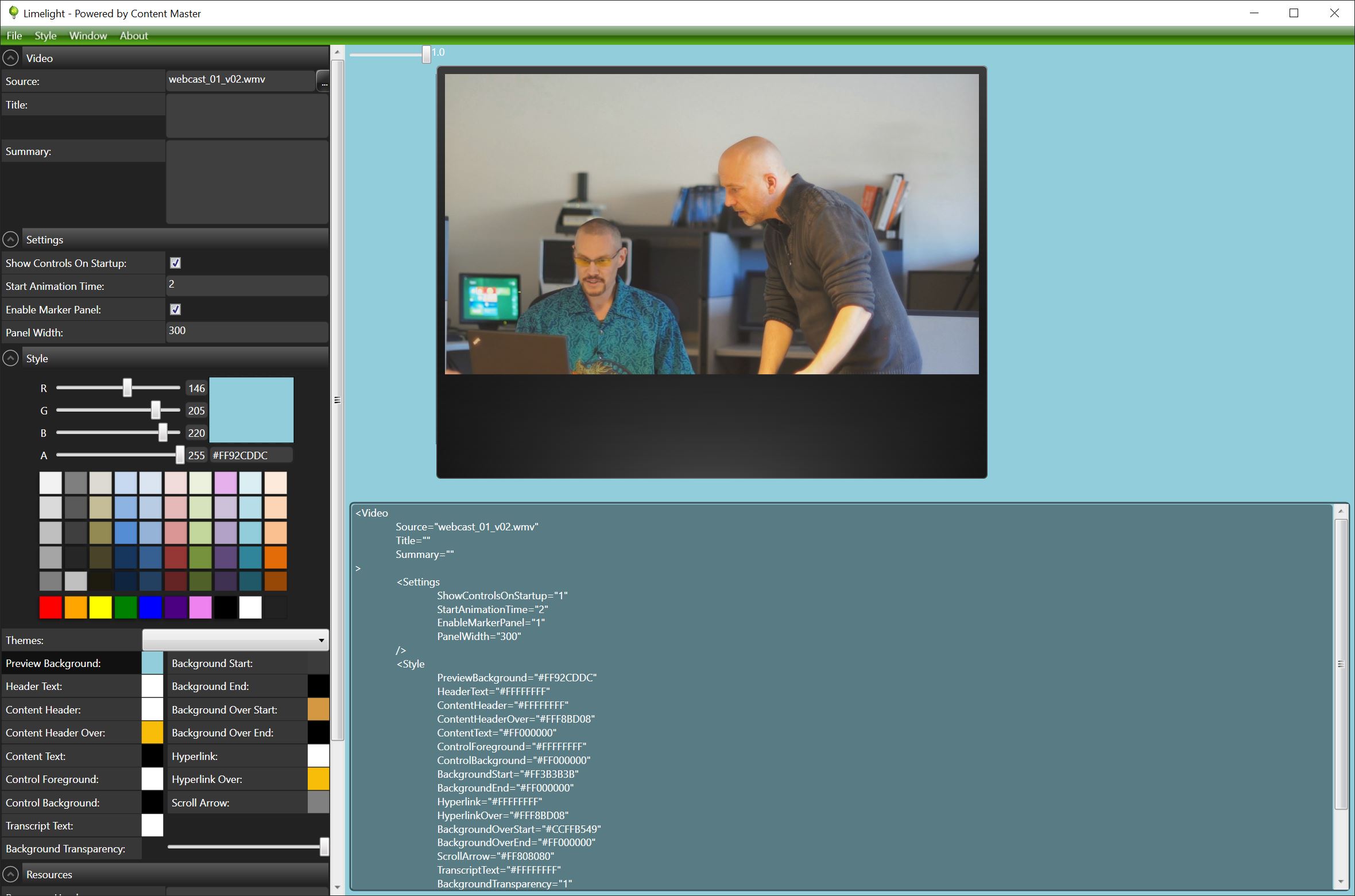
Task: Open the File menu
Action: click(x=14, y=36)
